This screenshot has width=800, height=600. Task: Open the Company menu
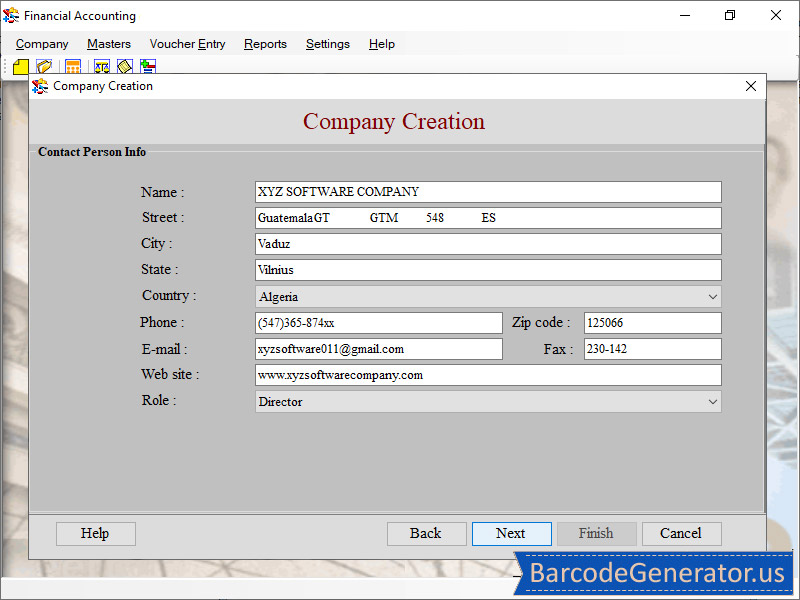[41, 44]
